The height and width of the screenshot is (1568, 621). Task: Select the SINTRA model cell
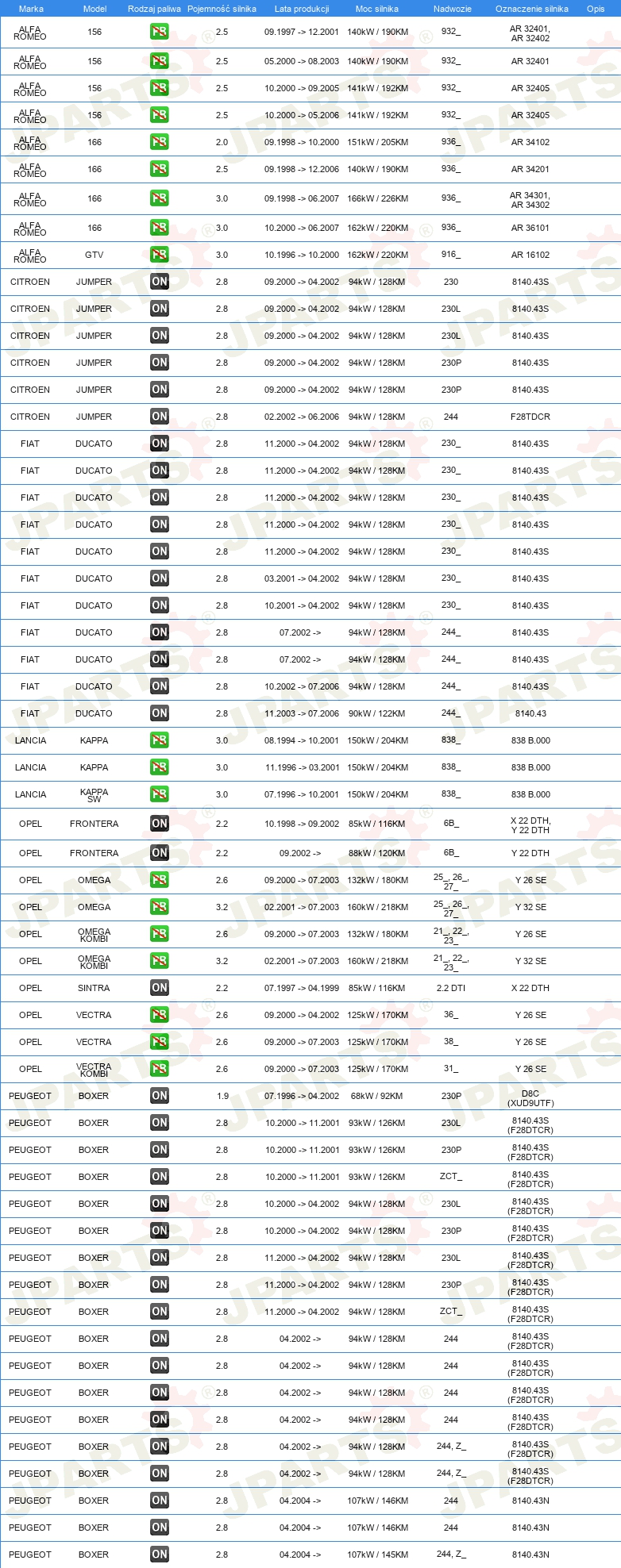pyautogui.click(x=94, y=988)
